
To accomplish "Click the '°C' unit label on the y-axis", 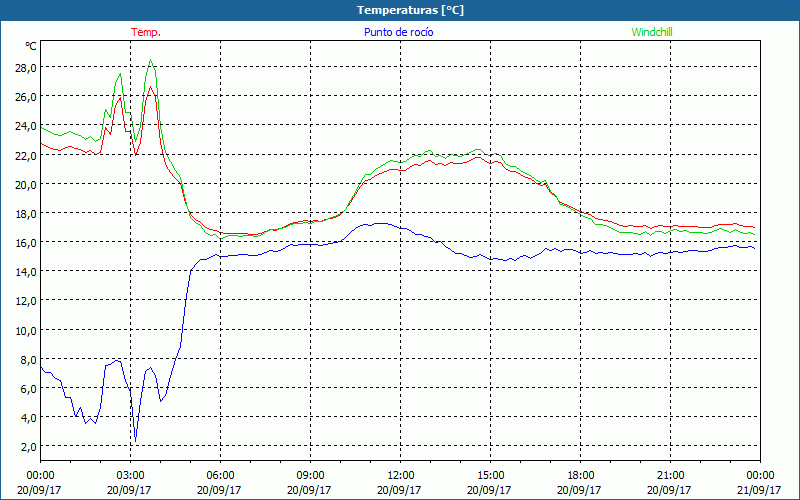I will 31,46.
